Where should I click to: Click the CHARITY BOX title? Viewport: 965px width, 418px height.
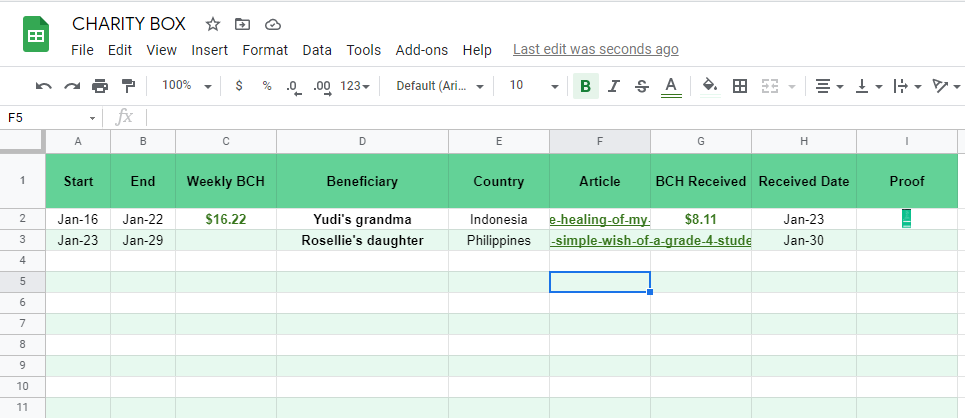(129, 24)
